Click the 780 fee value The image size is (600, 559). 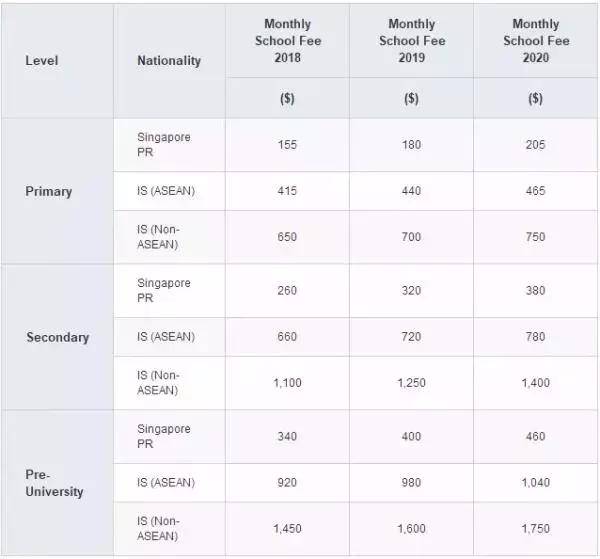[x=535, y=337]
